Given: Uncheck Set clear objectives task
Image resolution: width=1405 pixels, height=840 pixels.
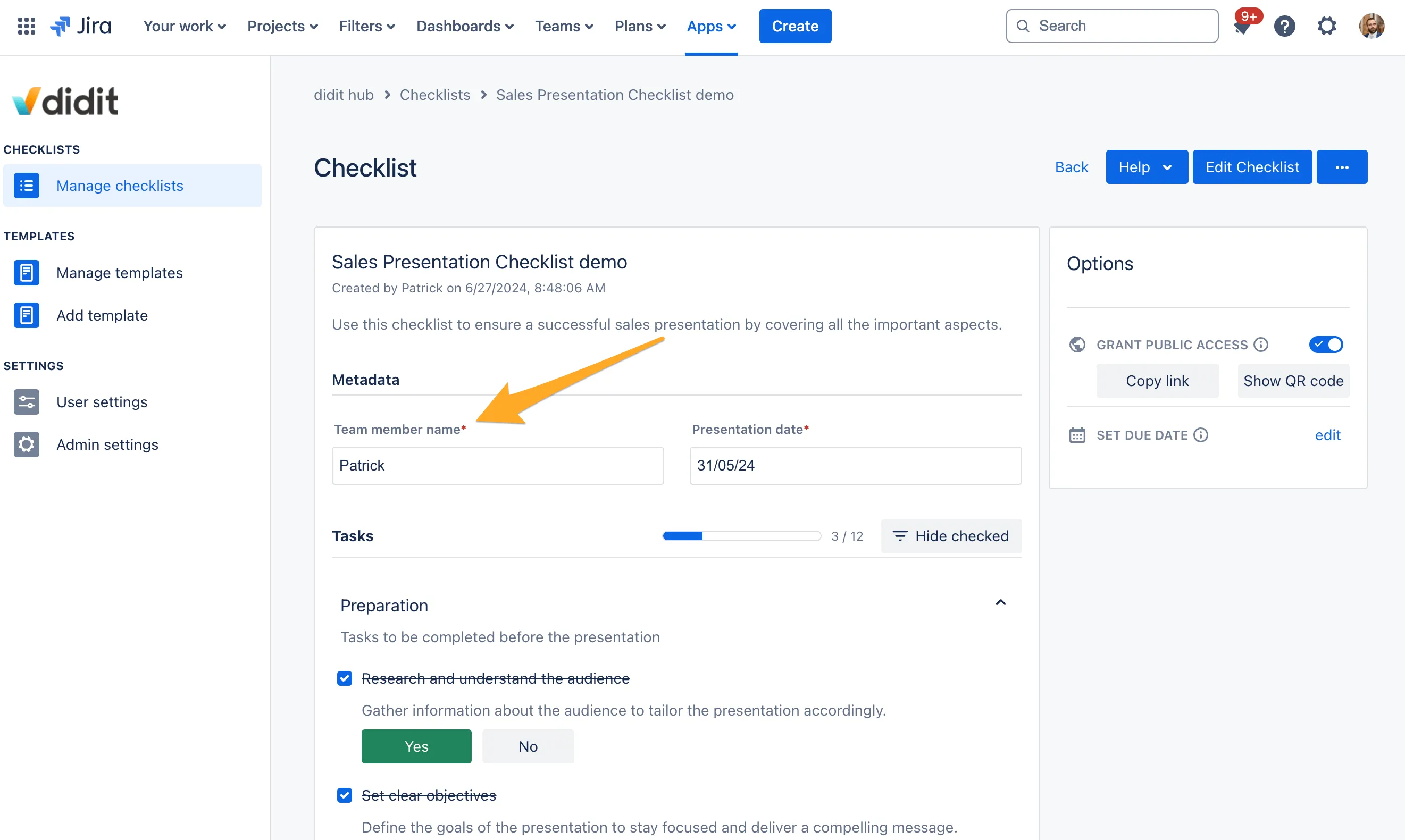Looking at the screenshot, I should tap(344, 795).
